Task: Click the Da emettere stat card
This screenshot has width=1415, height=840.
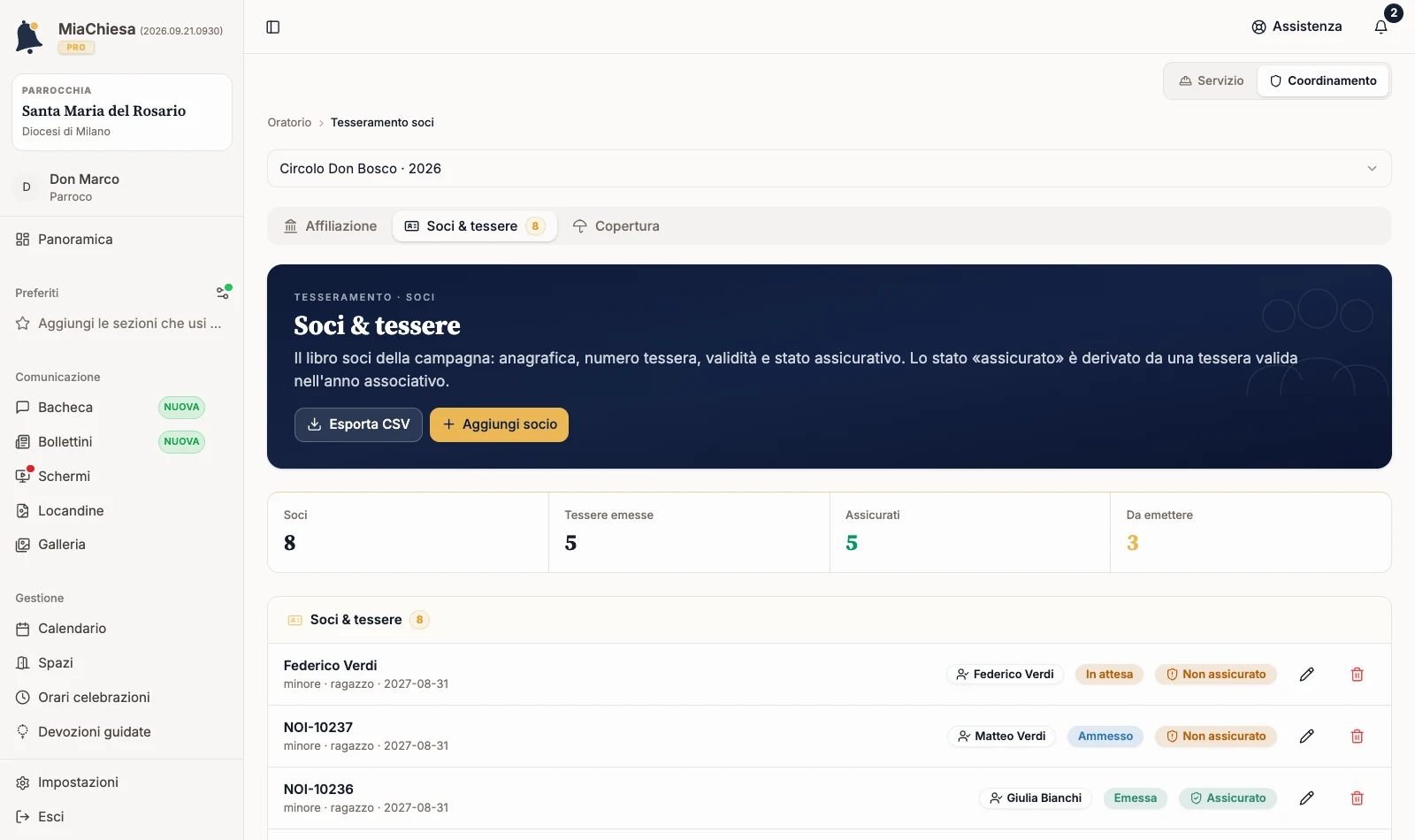Action: 1251,532
